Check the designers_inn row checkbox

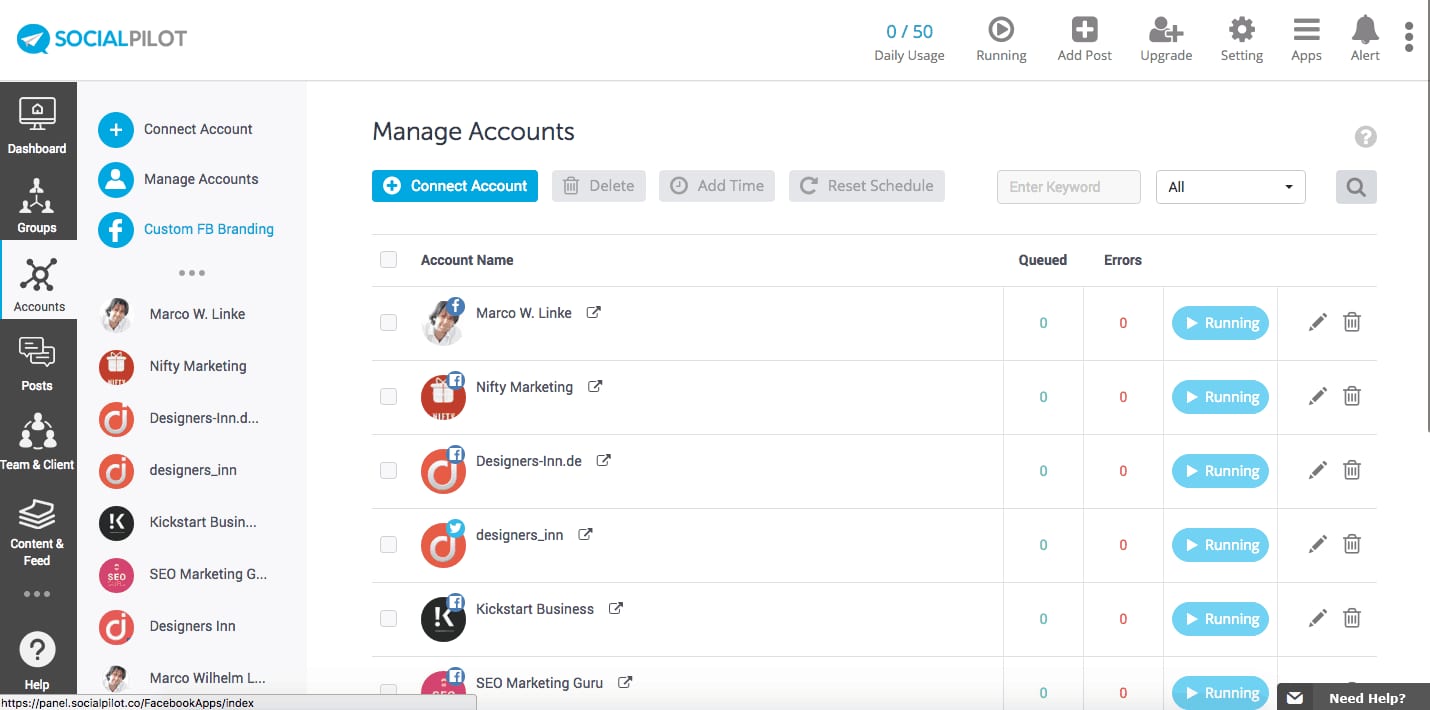[388, 544]
